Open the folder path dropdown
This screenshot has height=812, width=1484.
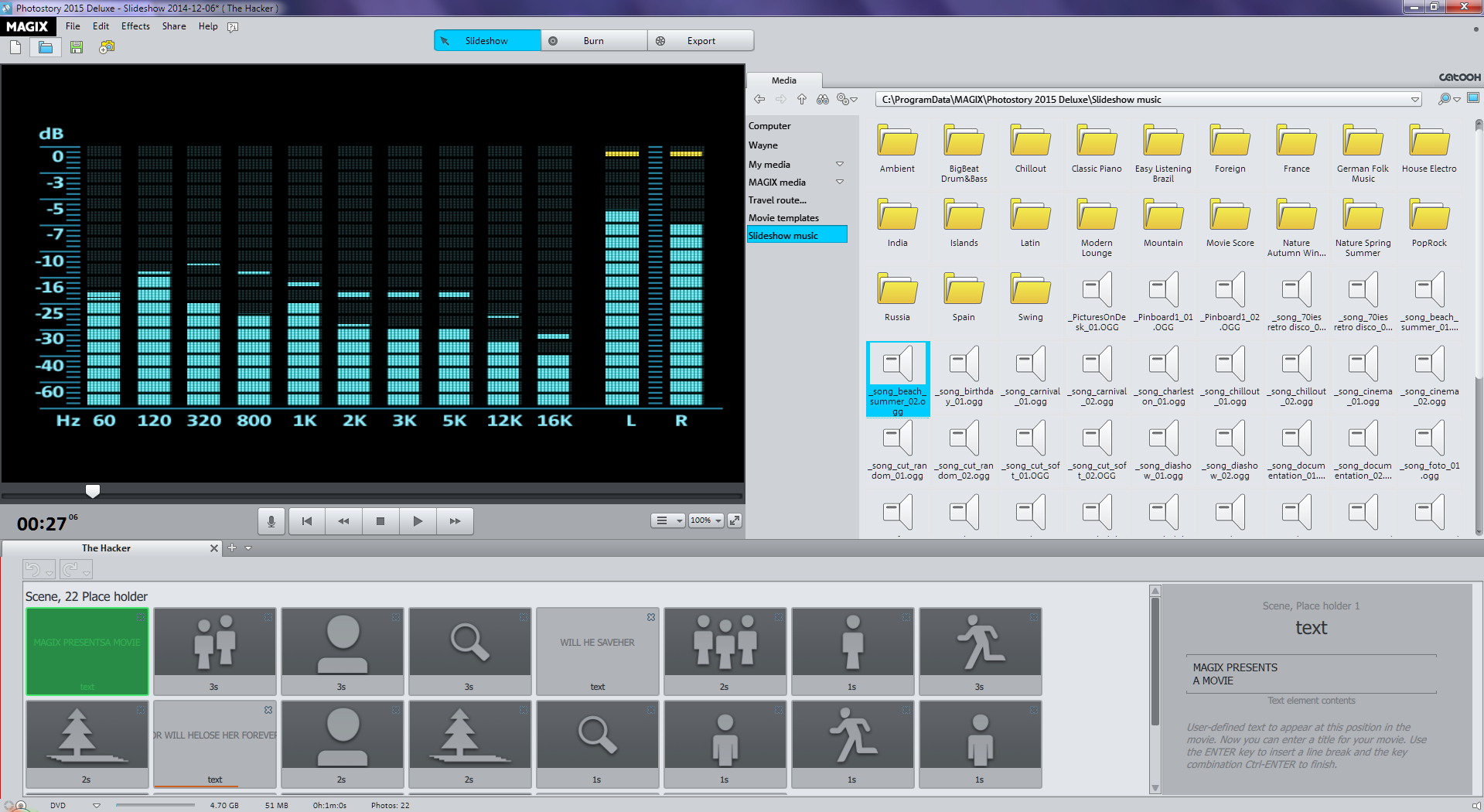tap(1415, 100)
